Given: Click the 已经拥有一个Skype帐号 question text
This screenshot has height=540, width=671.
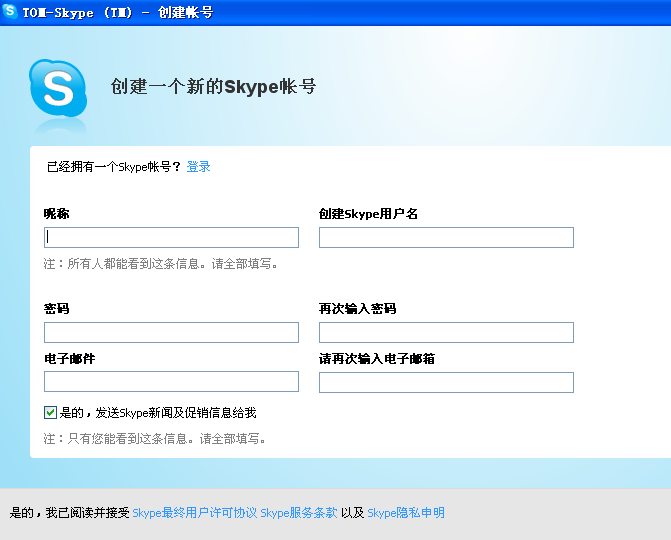Looking at the screenshot, I should (x=113, y=167).
